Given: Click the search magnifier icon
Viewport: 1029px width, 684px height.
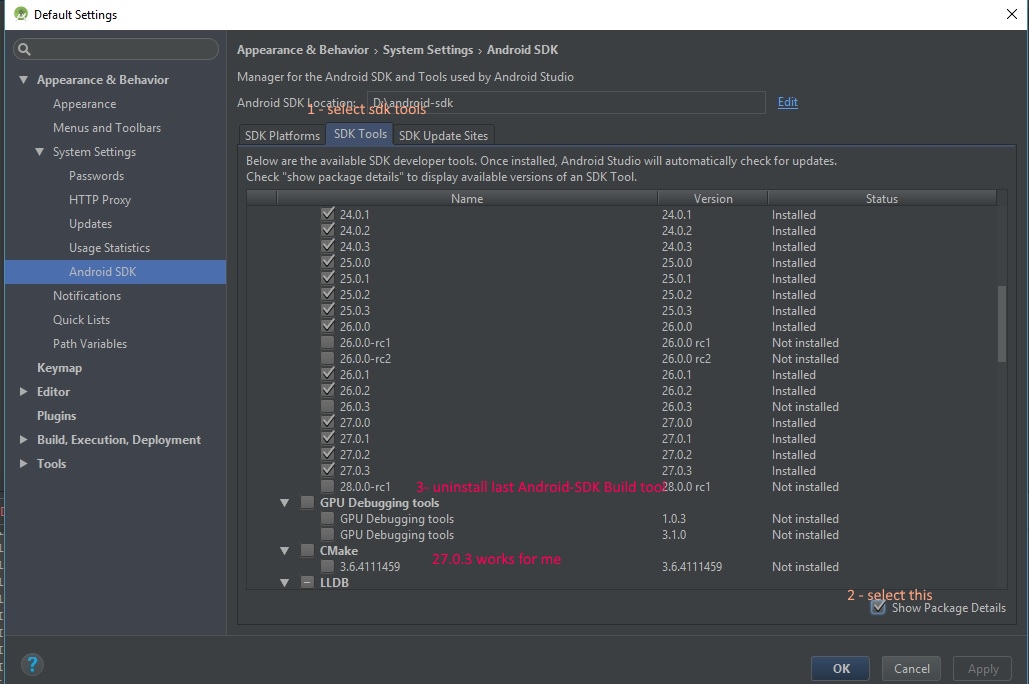Looking at the screenshot, I should [24, 49].
